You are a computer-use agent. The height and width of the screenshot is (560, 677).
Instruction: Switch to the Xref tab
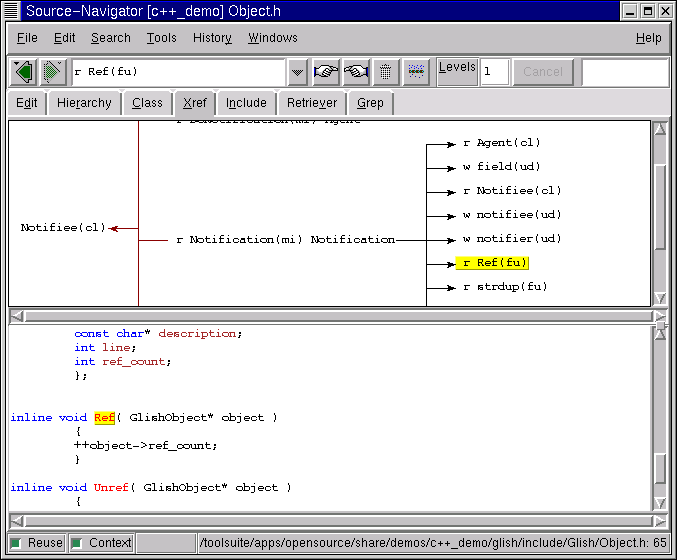coord(195,103)
